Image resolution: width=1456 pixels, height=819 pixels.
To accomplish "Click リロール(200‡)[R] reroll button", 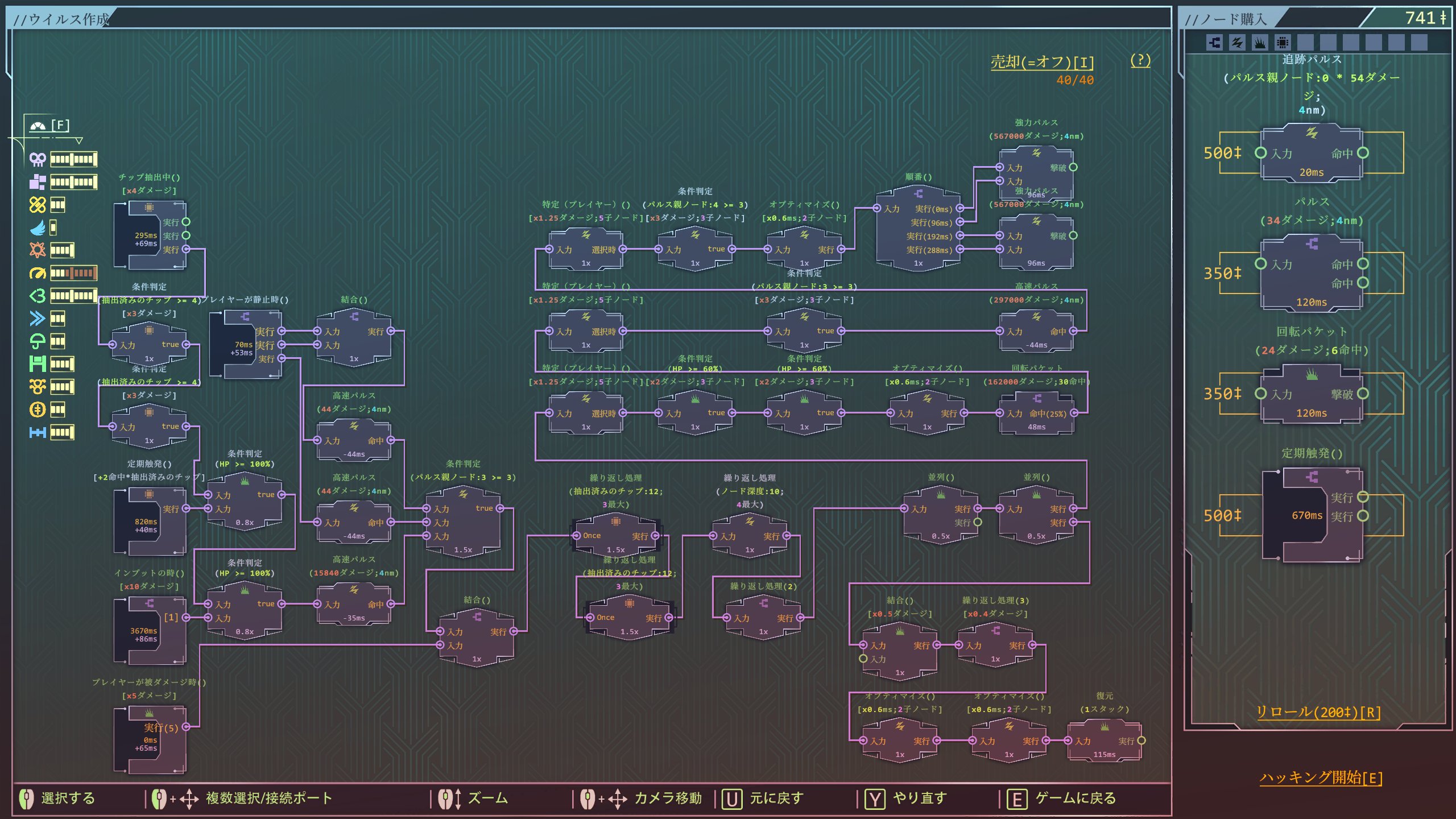I will (x=1318, y=712).
